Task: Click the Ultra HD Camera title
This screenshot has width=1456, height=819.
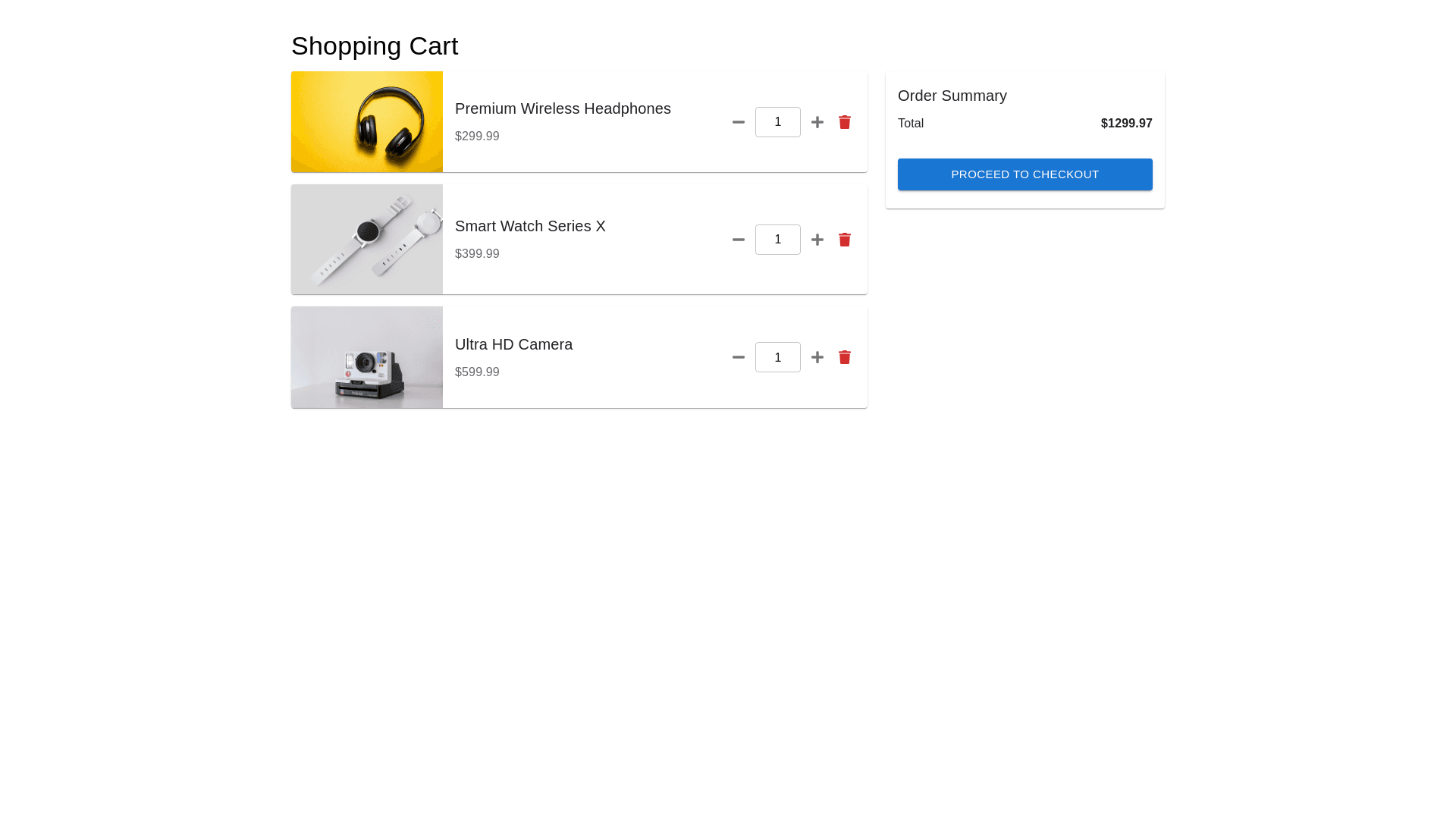Action: [513, 344]
